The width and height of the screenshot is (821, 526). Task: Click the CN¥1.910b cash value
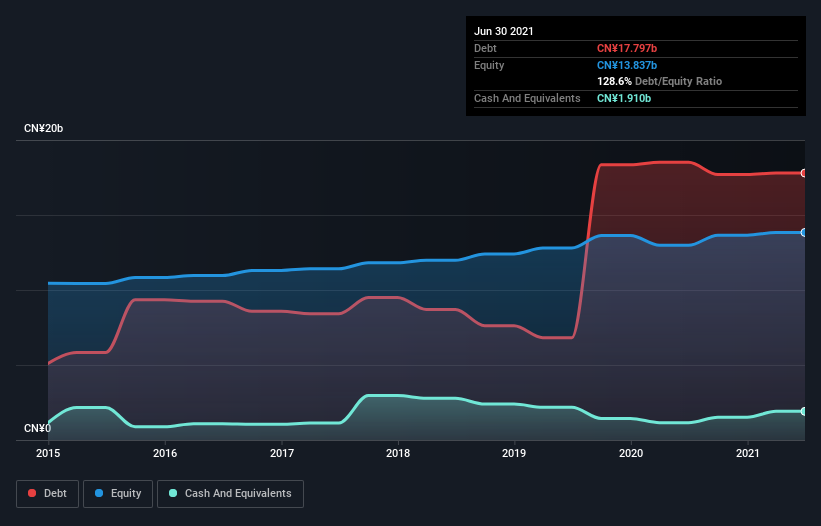(624, 98)
